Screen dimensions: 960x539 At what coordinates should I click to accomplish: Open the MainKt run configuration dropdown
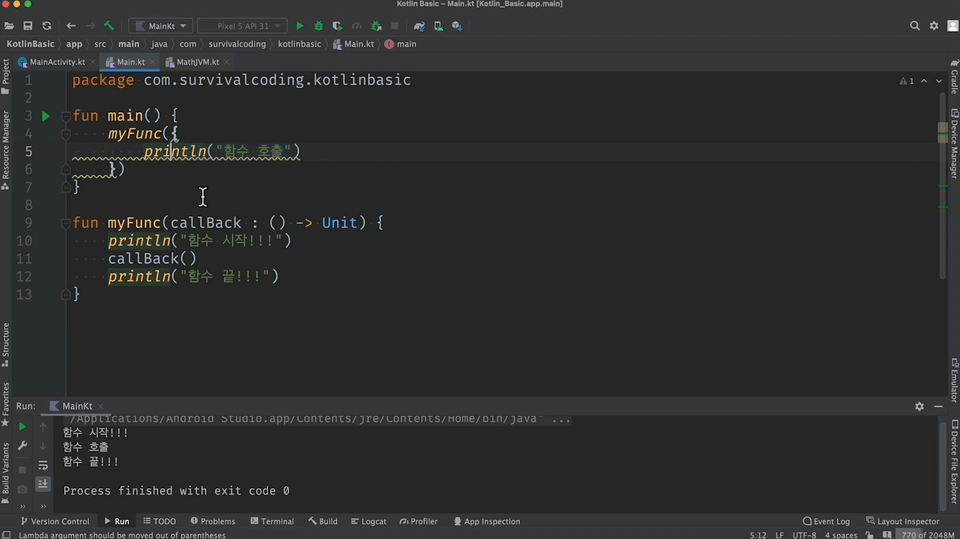point(159,25)
